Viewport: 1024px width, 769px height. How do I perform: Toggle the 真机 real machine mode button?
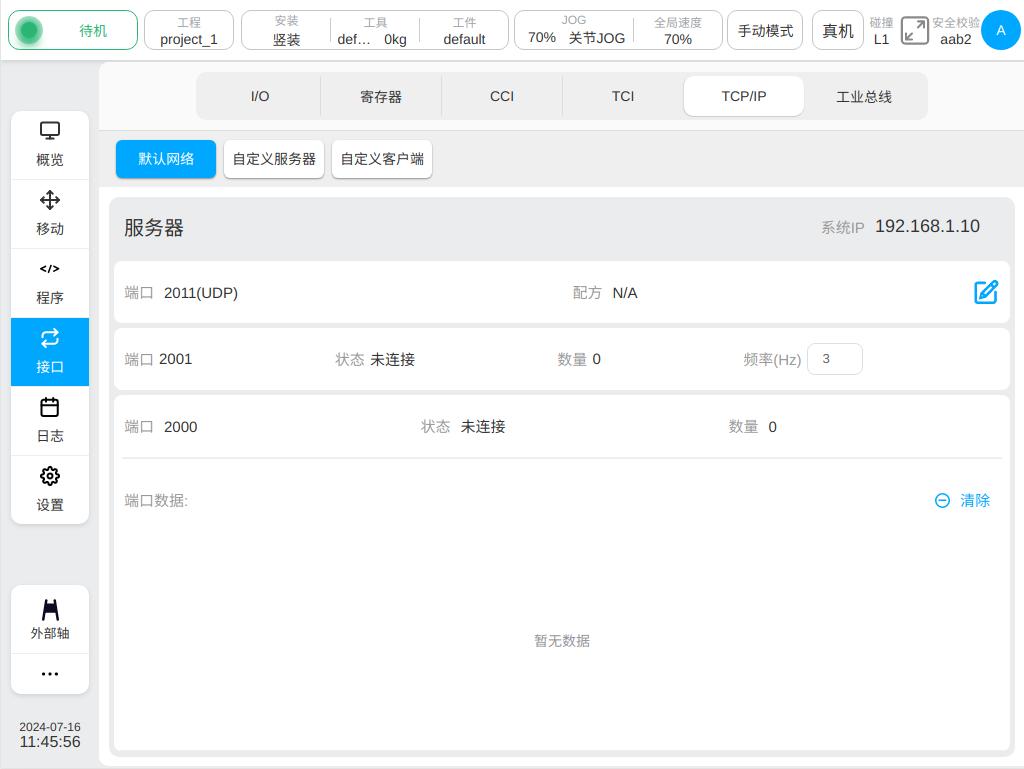(837, 31)
